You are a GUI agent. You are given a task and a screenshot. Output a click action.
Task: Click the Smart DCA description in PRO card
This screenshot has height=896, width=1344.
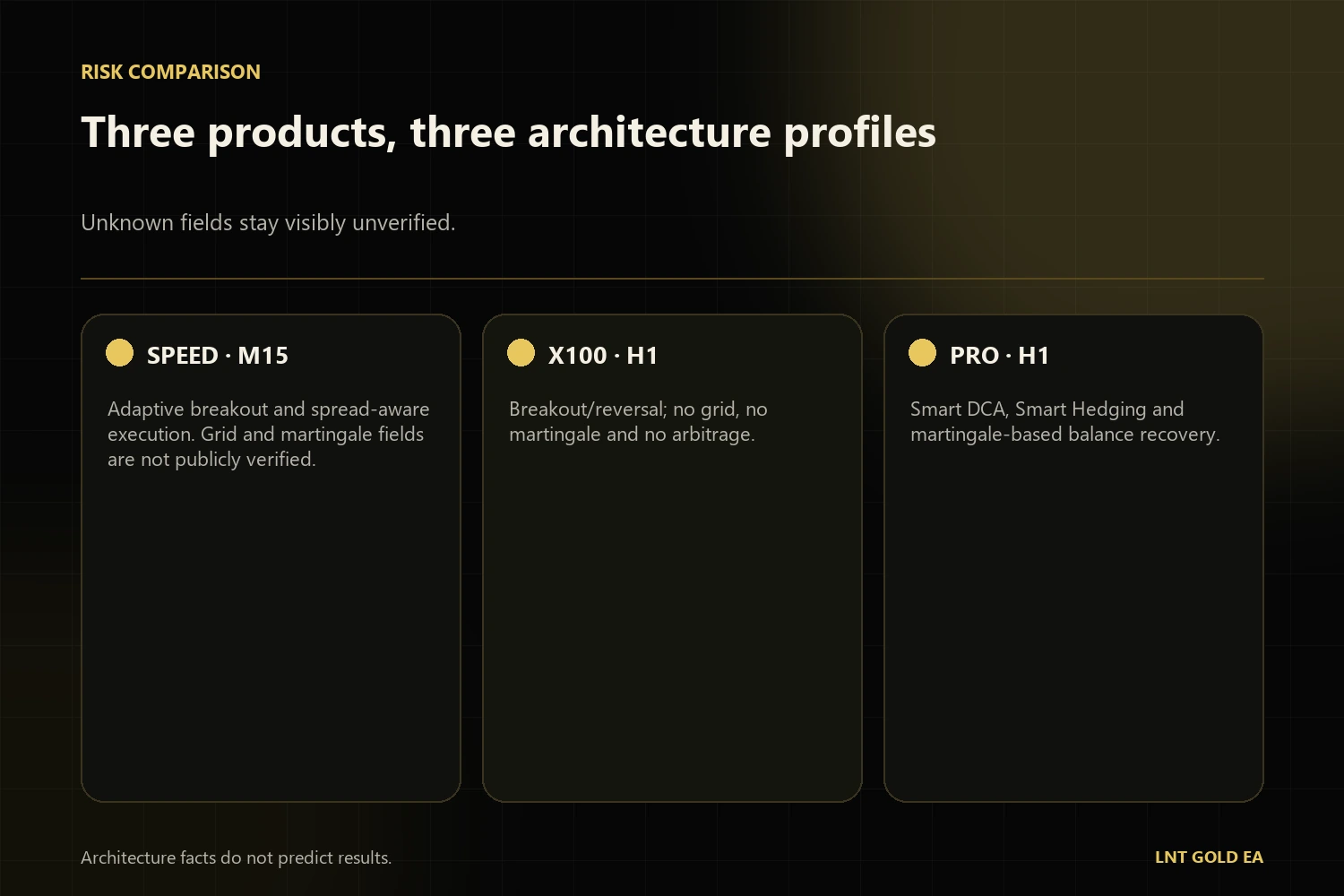pos(1064,421)
